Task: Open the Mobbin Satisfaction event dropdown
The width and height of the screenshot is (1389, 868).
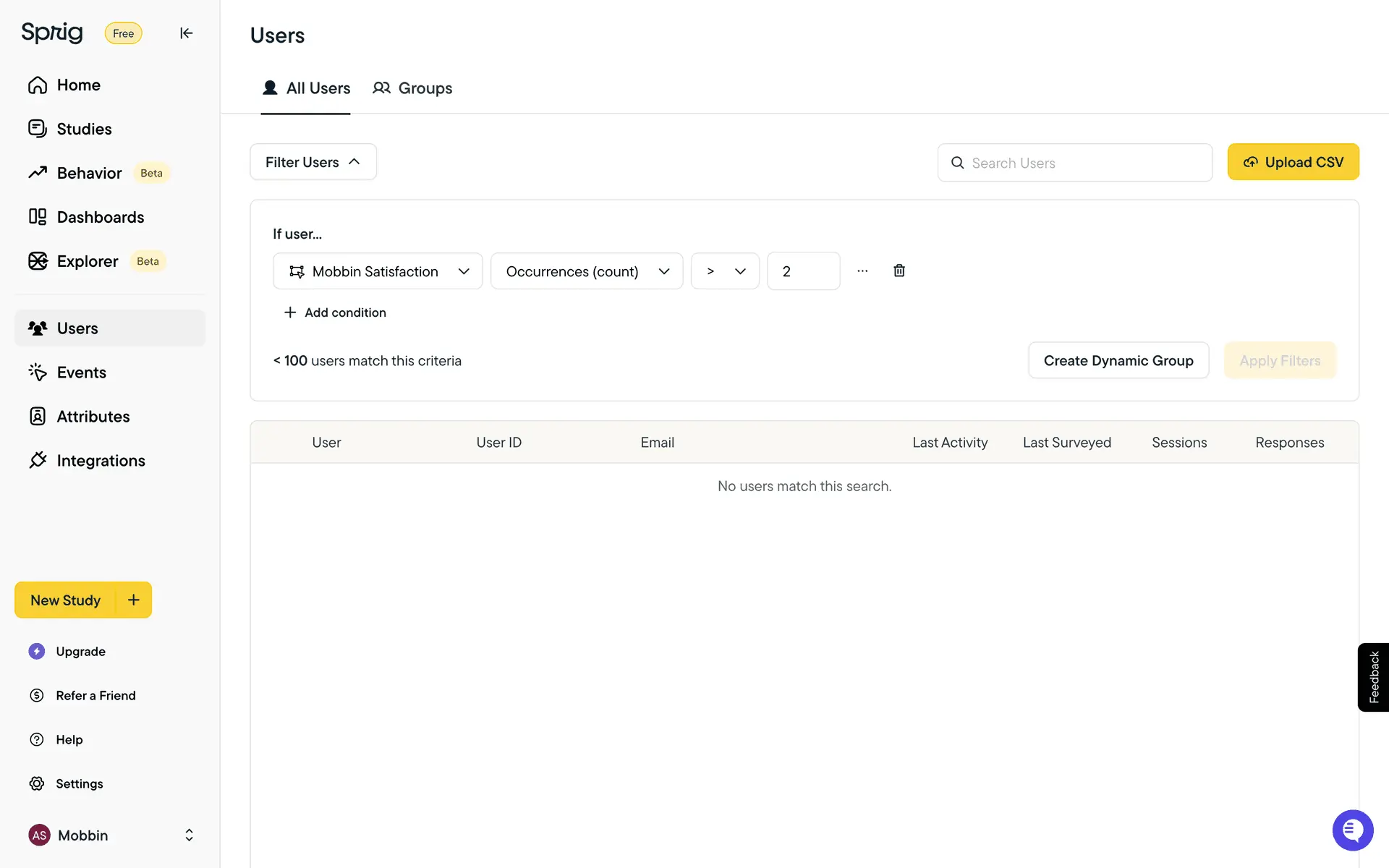Action: pos(378,271)
